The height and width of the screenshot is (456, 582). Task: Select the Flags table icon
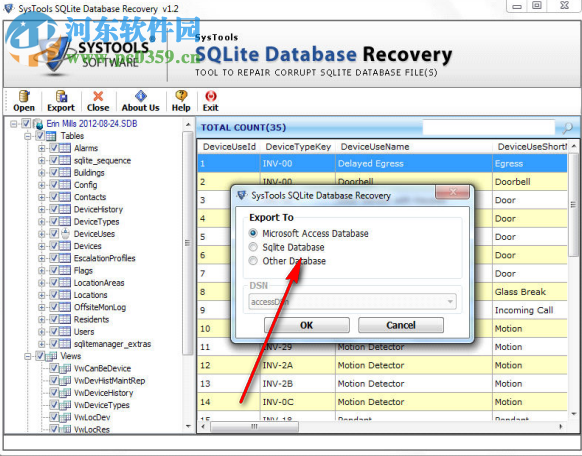coord(65,271)
